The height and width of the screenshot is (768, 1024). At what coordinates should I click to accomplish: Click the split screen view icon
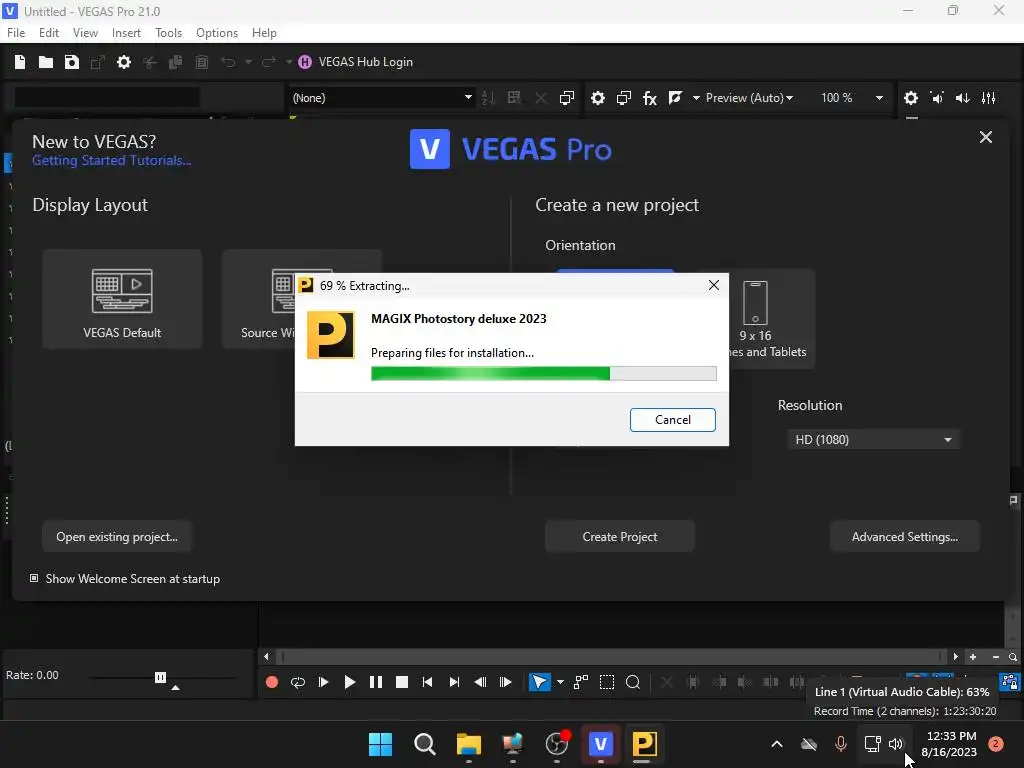tap(675, 98)
